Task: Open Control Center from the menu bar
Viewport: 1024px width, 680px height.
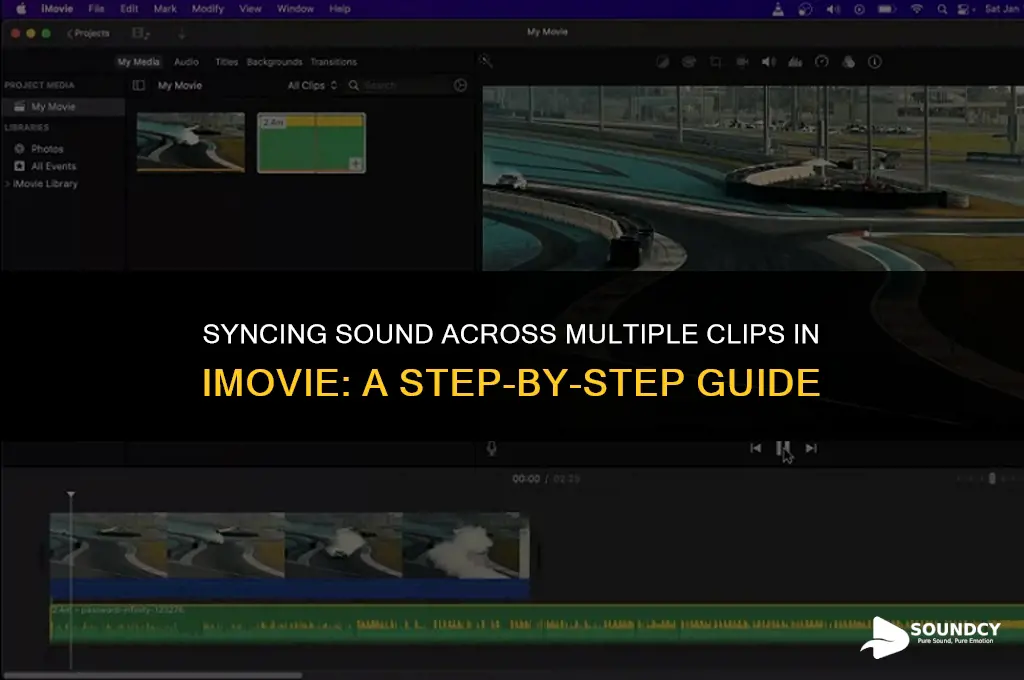Action: point(965,9)
